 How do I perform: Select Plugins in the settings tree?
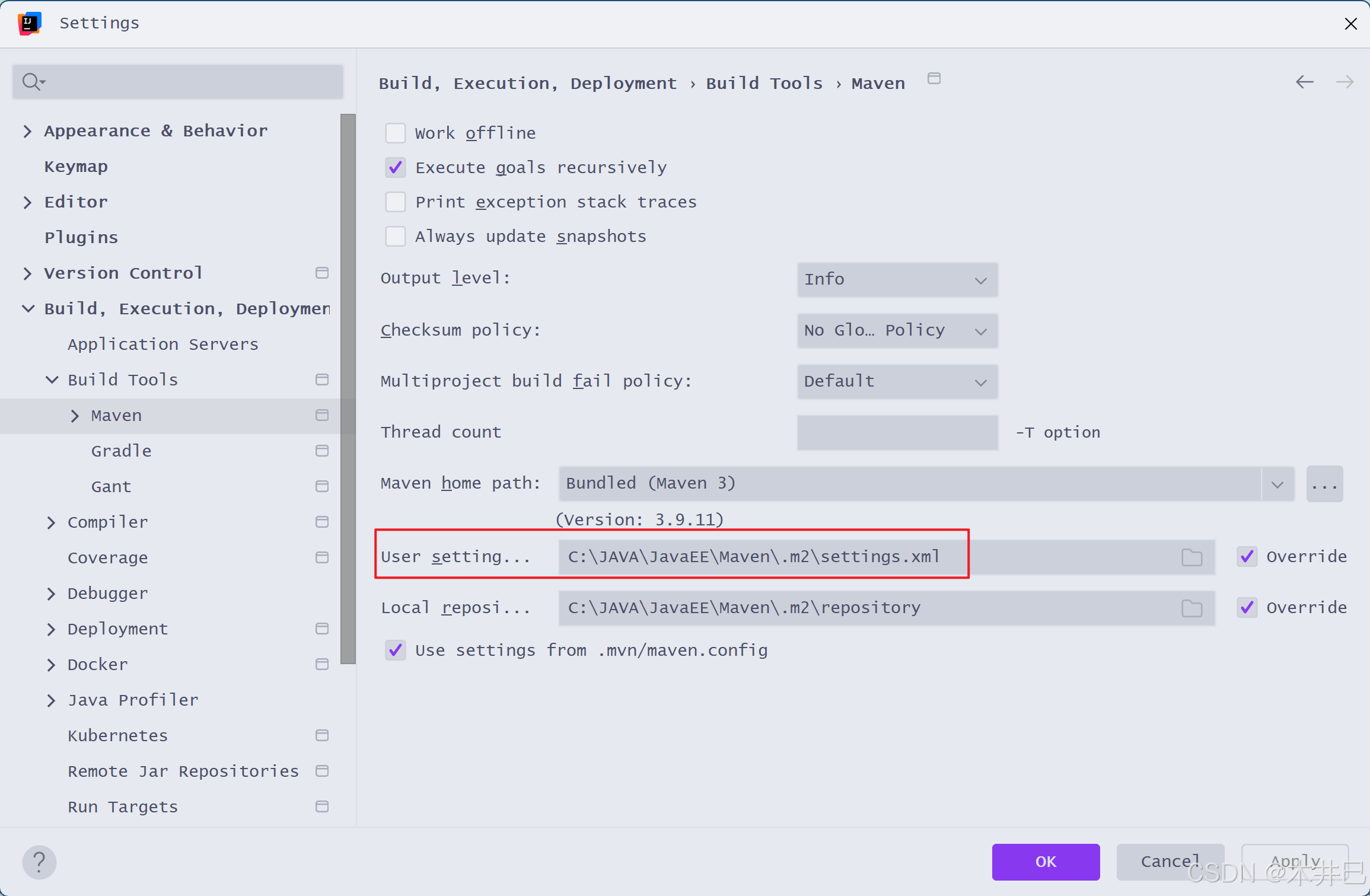click(81, 238)
